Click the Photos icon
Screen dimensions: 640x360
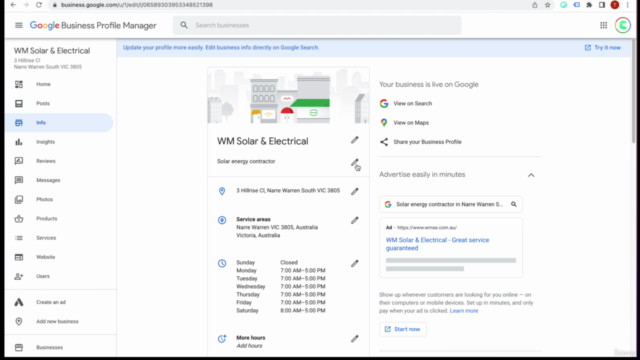tap(19, 199)
